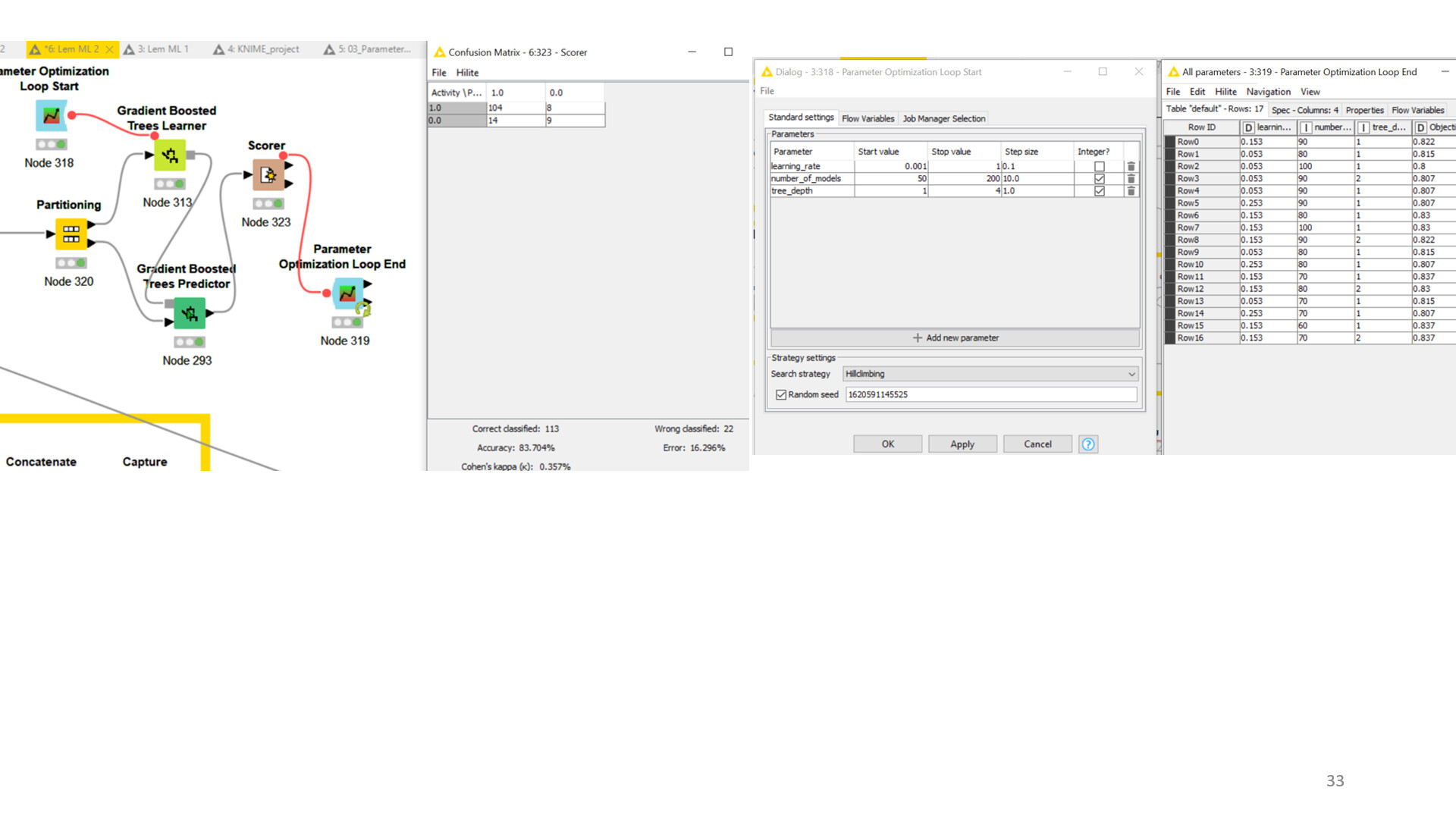1456x819 pixels.
Task: Switch to the Flow Variables tab in dialog
Action: 868,118
